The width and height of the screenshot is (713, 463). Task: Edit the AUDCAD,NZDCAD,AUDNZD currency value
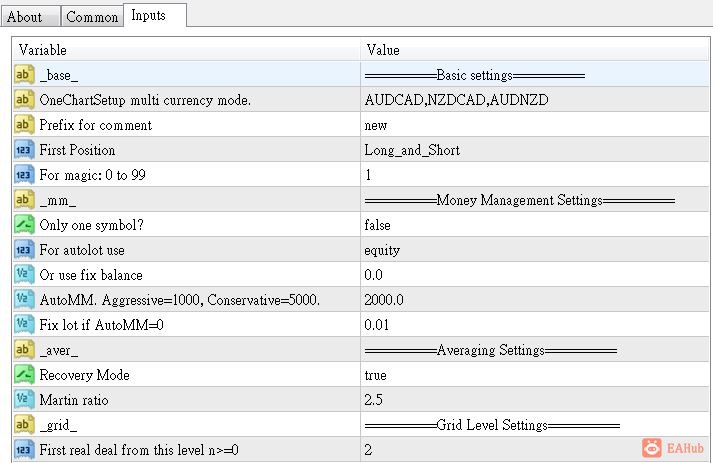click(x=456, y=100)
